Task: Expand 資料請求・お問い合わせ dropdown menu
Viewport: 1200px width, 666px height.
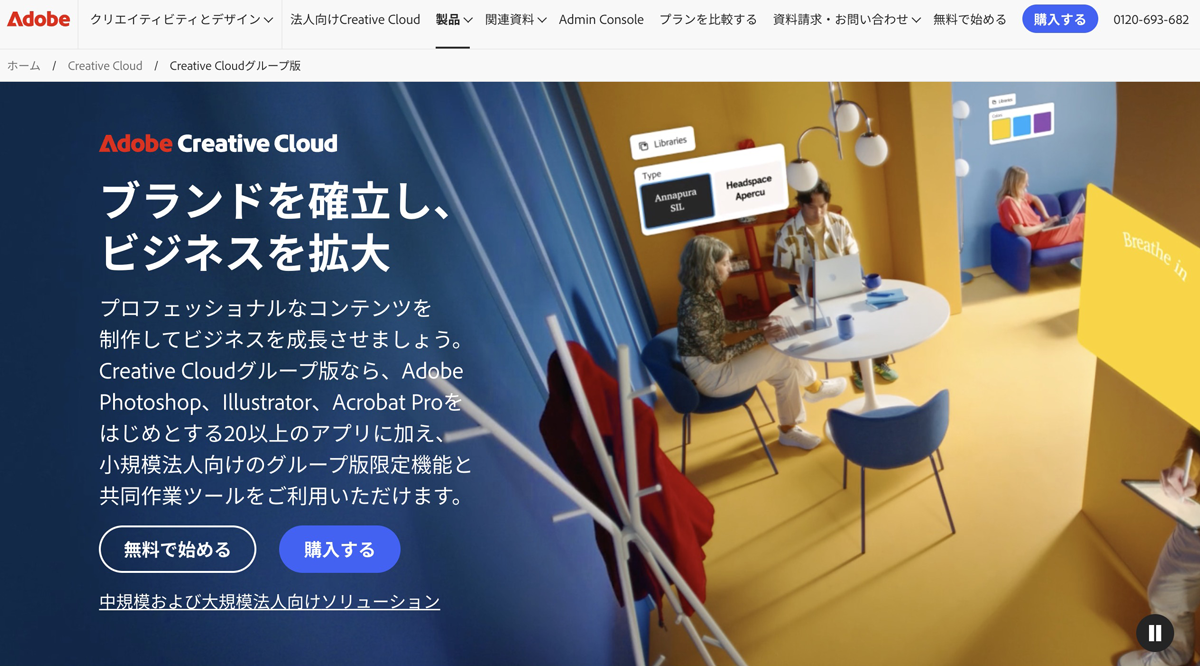Action: [846, 19]
